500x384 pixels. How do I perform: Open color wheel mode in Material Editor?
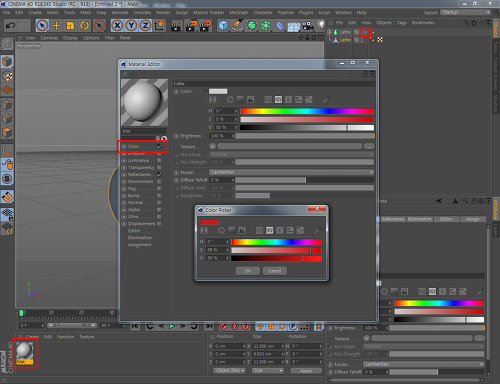pyautogui.click(x=230, y=99)
